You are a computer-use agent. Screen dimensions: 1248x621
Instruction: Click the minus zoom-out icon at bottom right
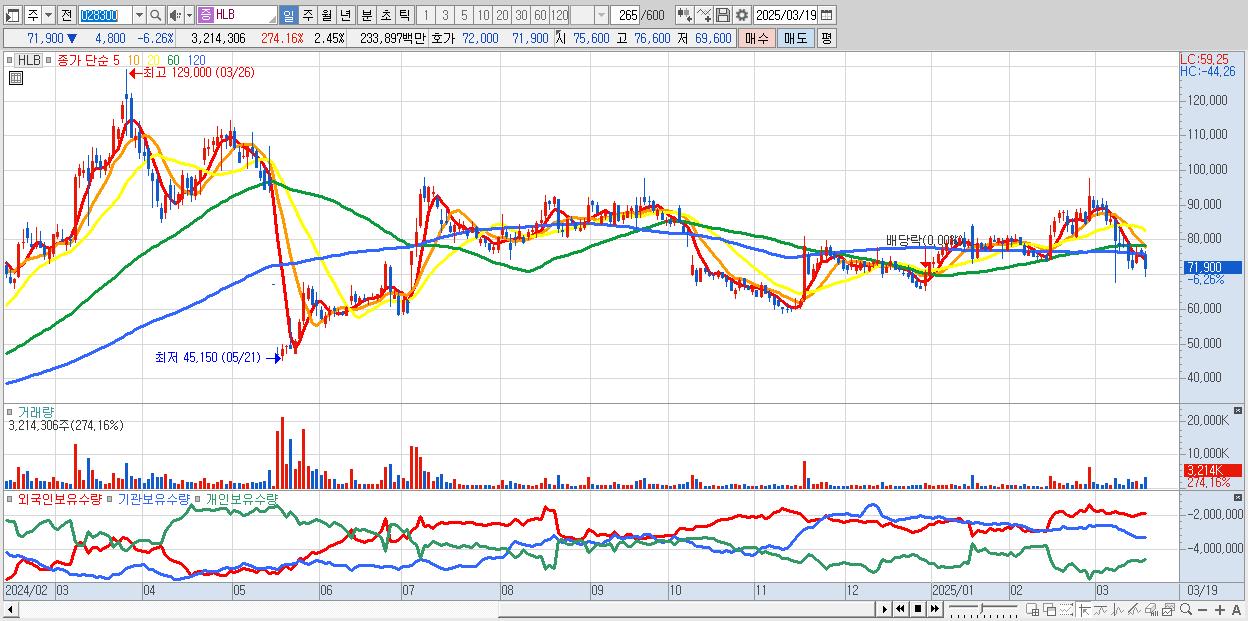pos(1202,610)
